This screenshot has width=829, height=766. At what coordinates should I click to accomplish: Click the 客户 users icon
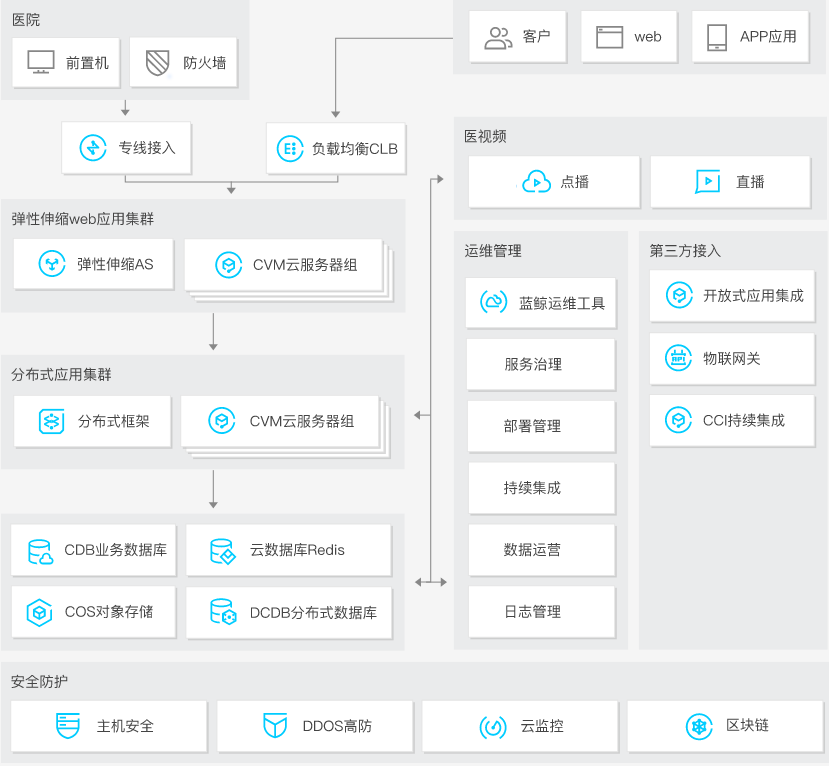498,37
